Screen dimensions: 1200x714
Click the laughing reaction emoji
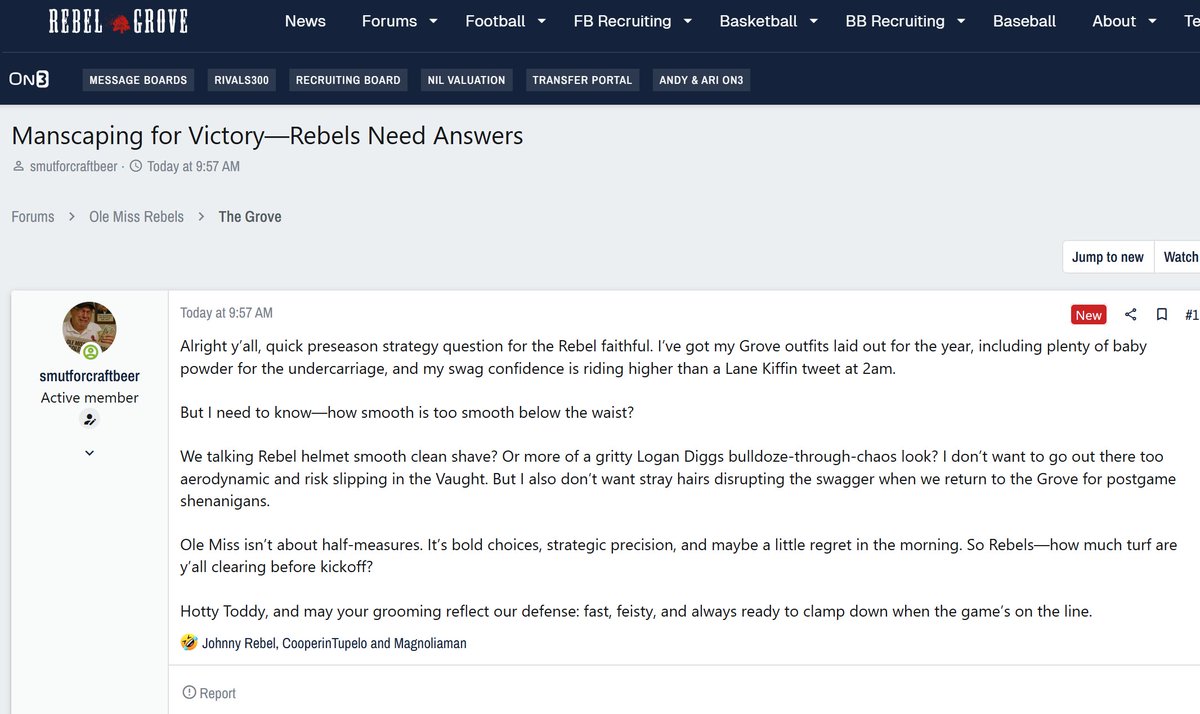(189, 642)
